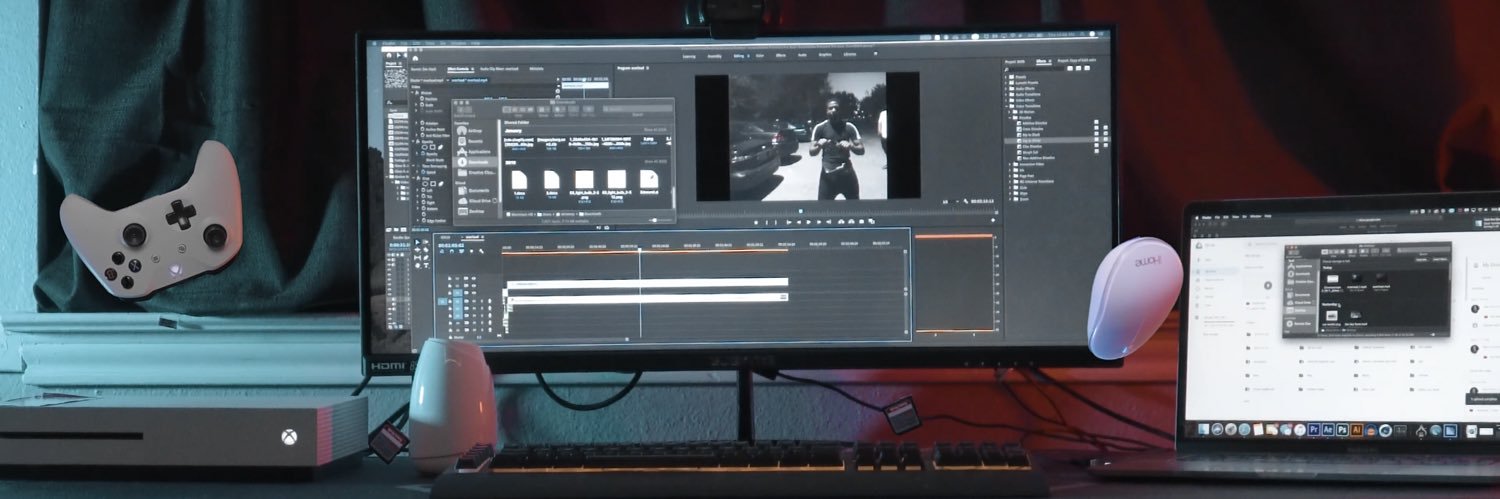Image resolution: width=1500 pixels, height=499 pixels.
Task: Switch to the Learning workspace
Action: click(689, 57)
